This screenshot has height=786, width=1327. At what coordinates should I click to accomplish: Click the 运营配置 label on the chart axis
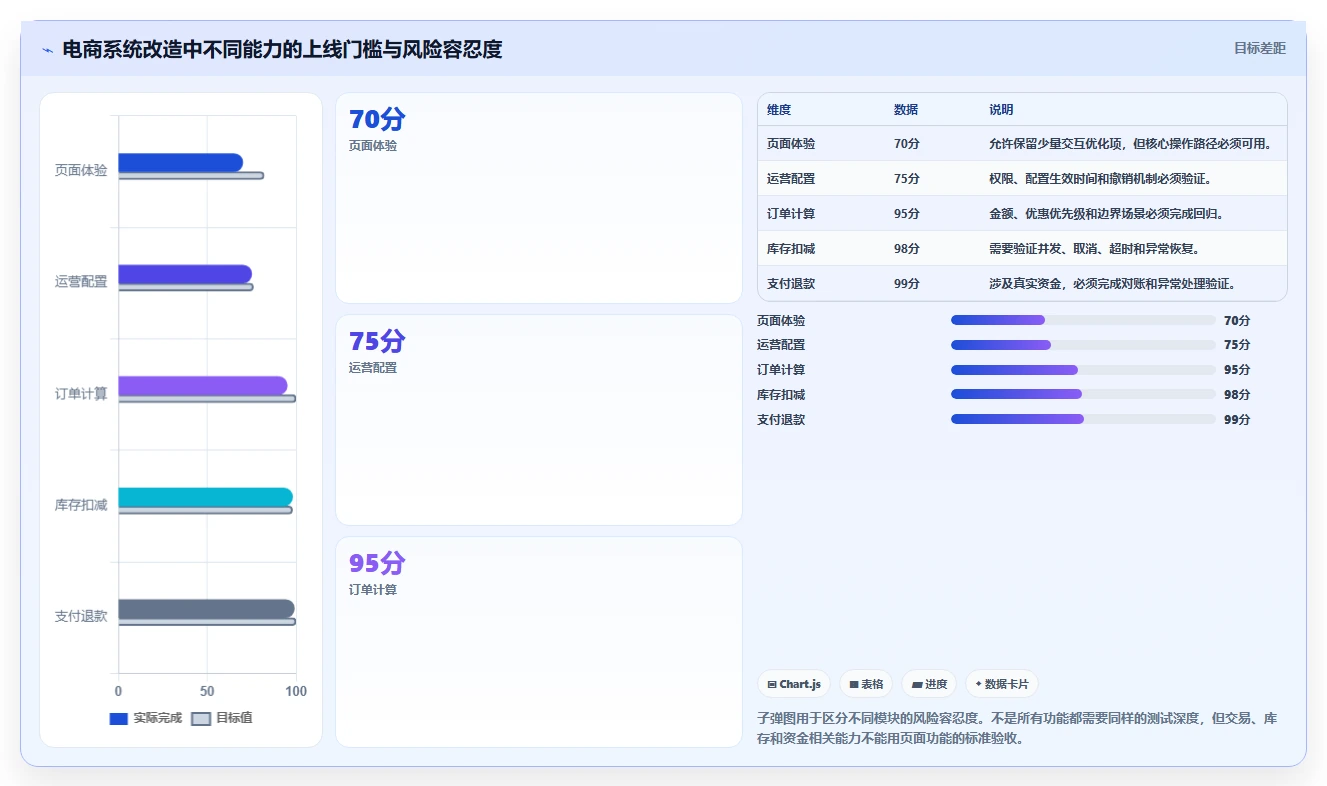(x=81, y=282)
